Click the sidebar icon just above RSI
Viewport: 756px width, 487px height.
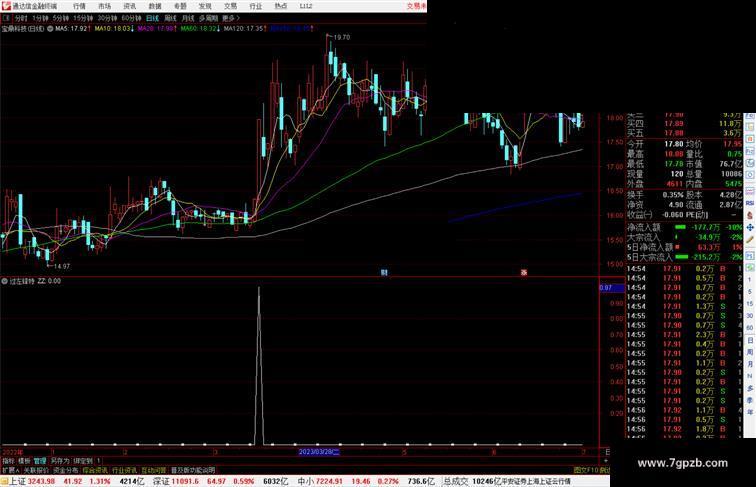point(750,191)
